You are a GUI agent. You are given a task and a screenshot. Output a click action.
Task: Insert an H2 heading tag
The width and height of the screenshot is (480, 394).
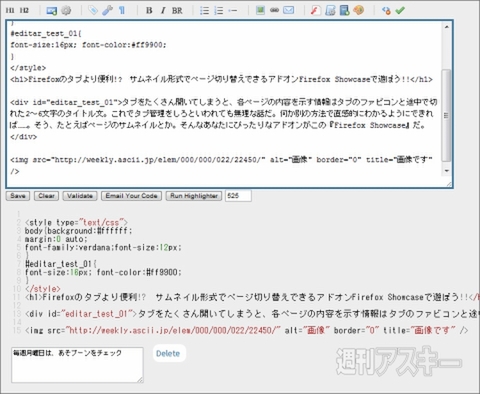coord(24,10)
